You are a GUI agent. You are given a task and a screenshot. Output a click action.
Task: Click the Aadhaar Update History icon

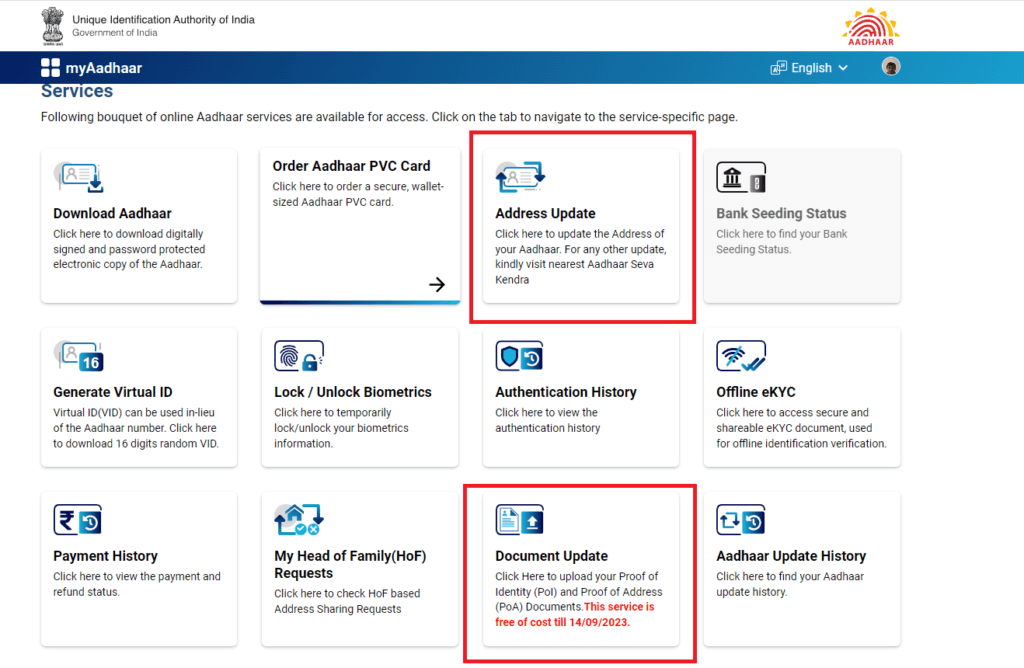click(741, 520)
